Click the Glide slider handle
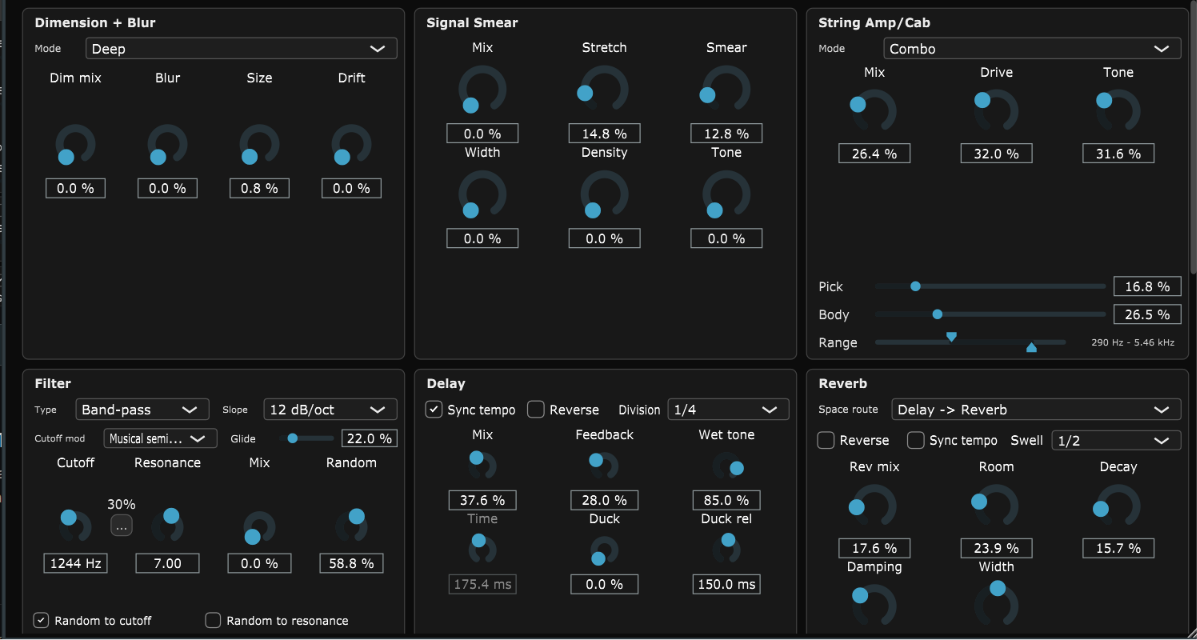Image resolution: width=1197 pixels, height=640 pixels. (x=292, y=438)
